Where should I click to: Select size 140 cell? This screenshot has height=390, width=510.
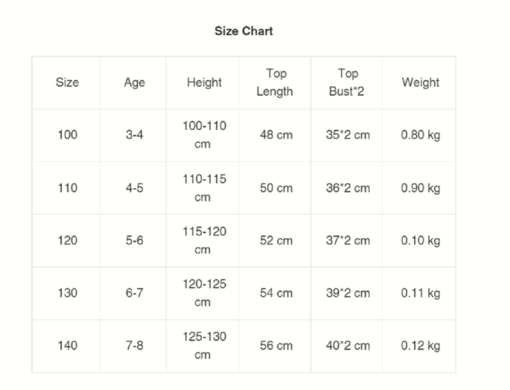(x=68, y=346)
